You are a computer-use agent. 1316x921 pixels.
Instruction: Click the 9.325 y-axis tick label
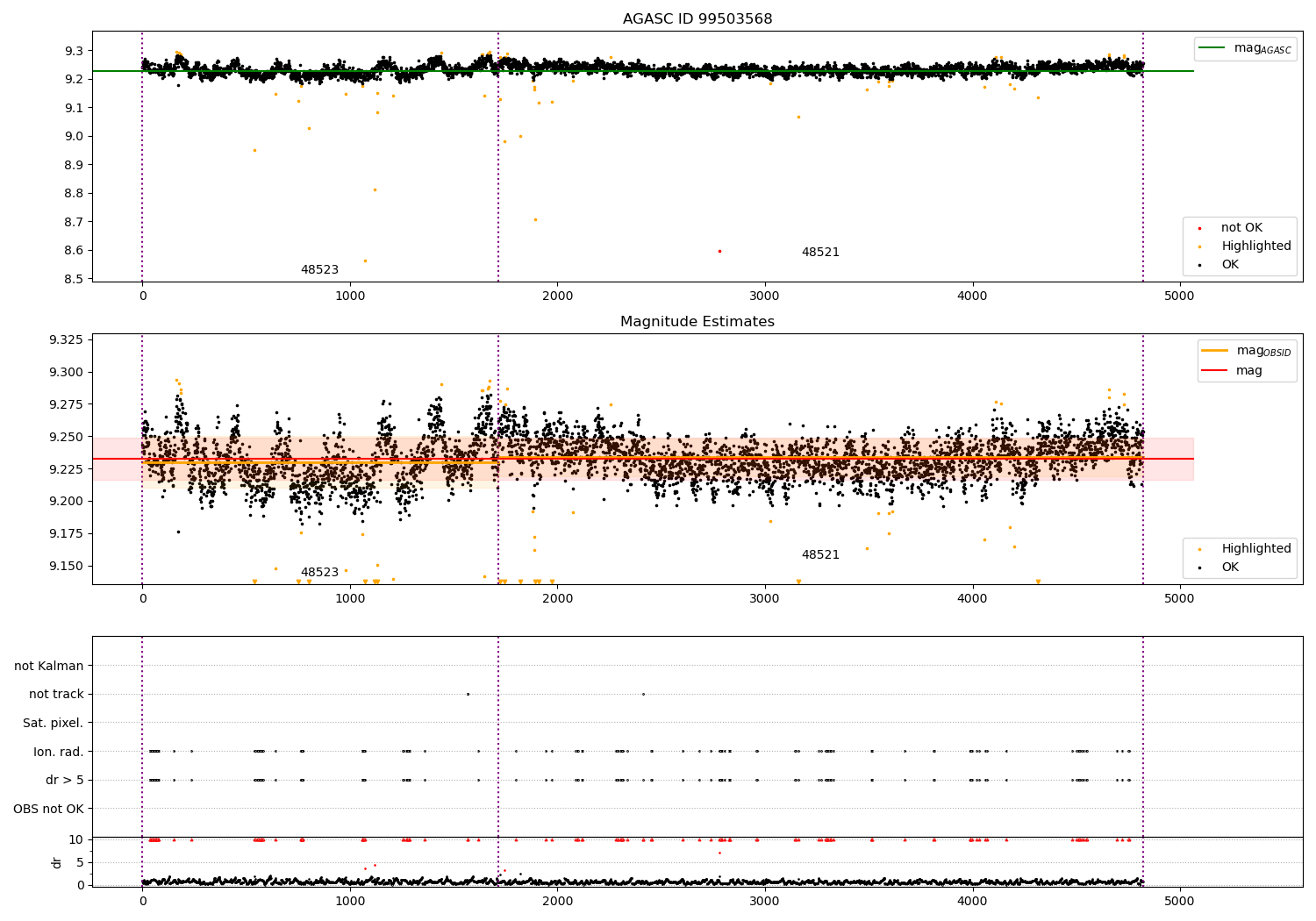coord(67,340)
